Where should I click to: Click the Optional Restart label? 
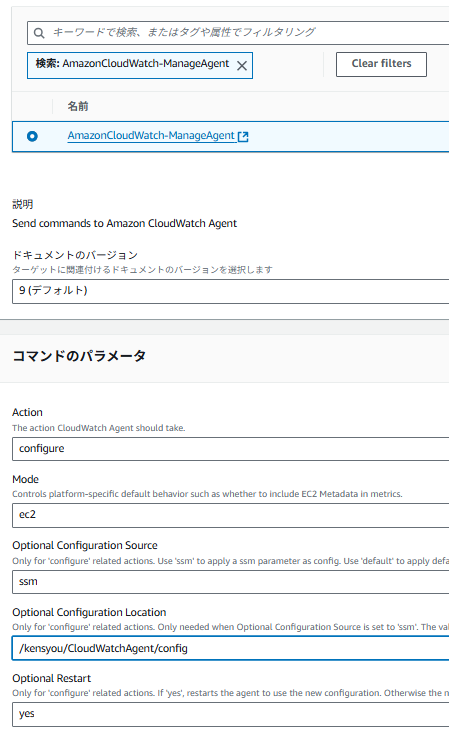[x=51, y=678]
